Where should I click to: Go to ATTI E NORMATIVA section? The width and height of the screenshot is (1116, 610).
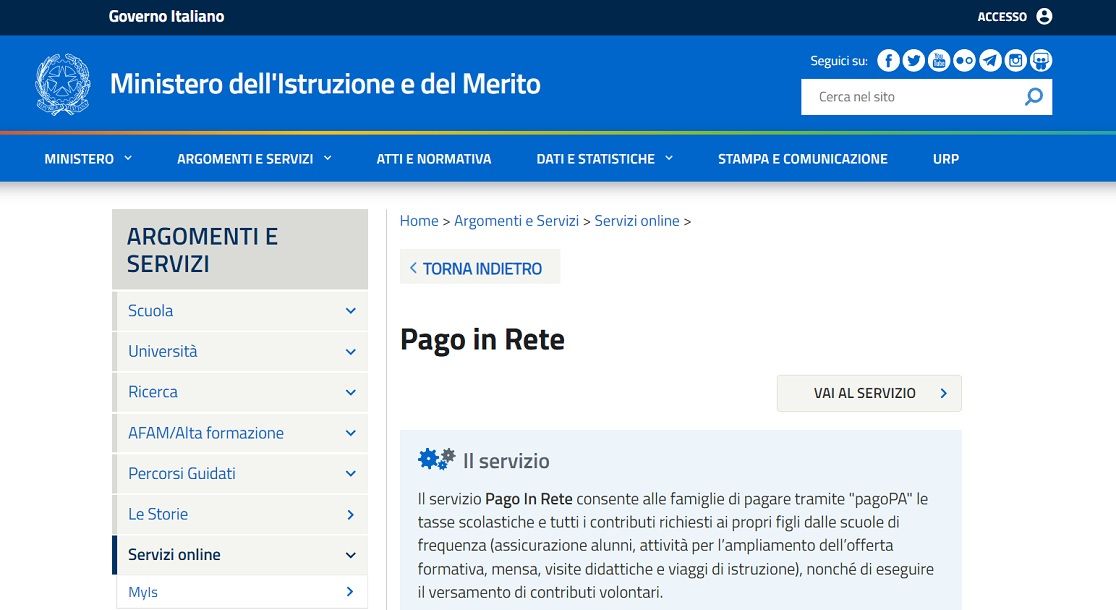(433, 159)
